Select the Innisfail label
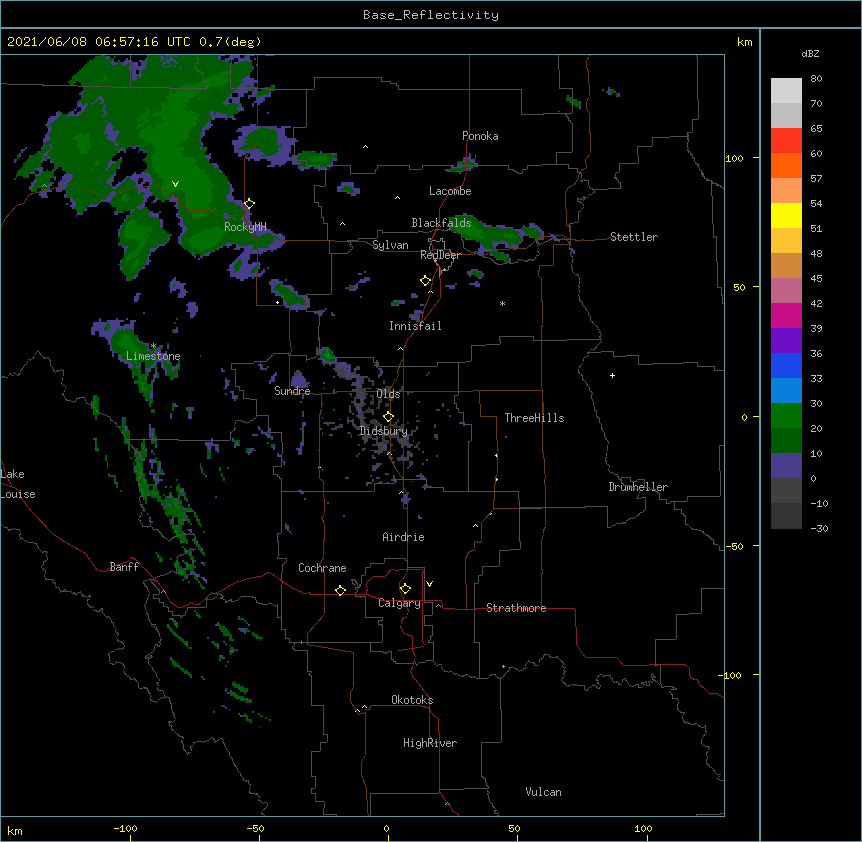The image size is (862, 842). click(415, 326)
